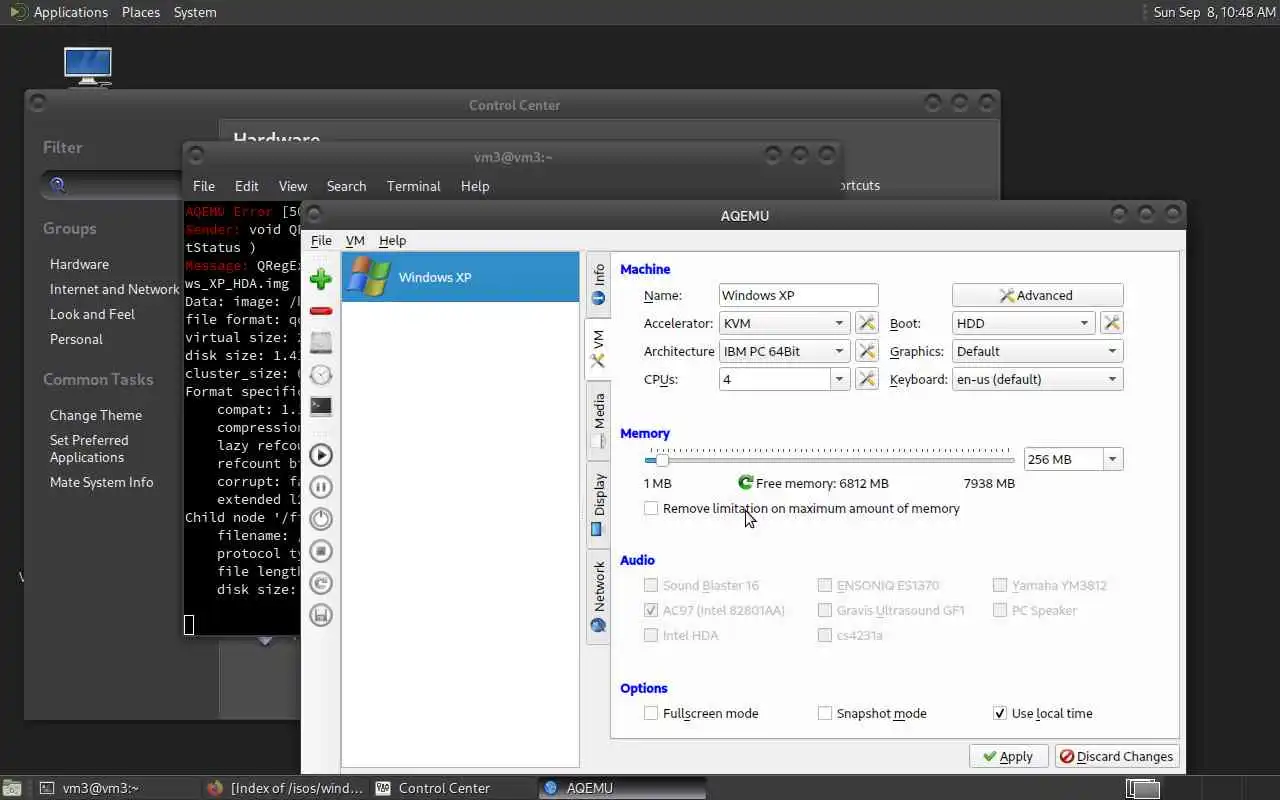Viewport: 1280px width, 800px height.
Task: Enable Snapshot mode checkbox
Action: tap(825, 713)
